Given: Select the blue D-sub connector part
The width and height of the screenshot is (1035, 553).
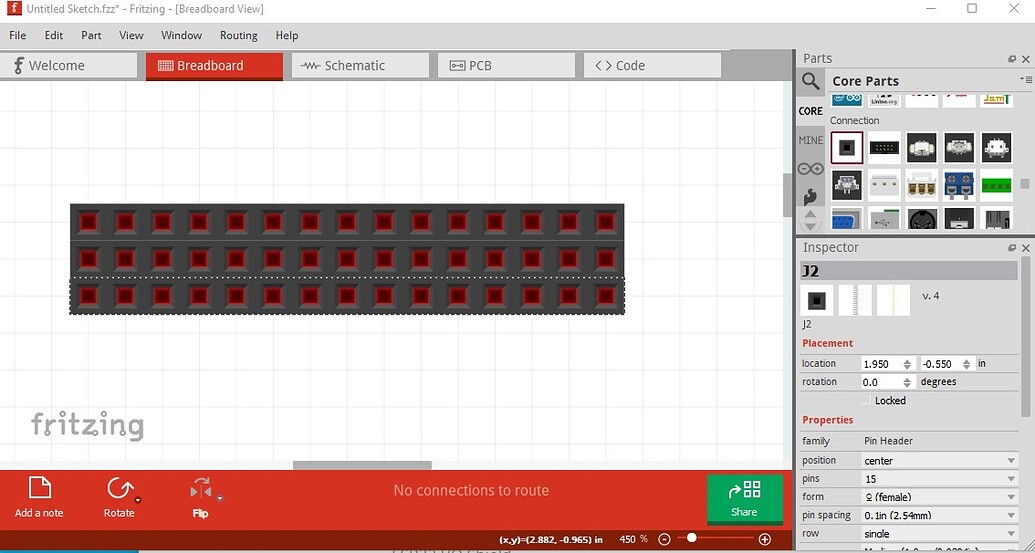Looking at the screenshot, I should [x=846, y=218].
